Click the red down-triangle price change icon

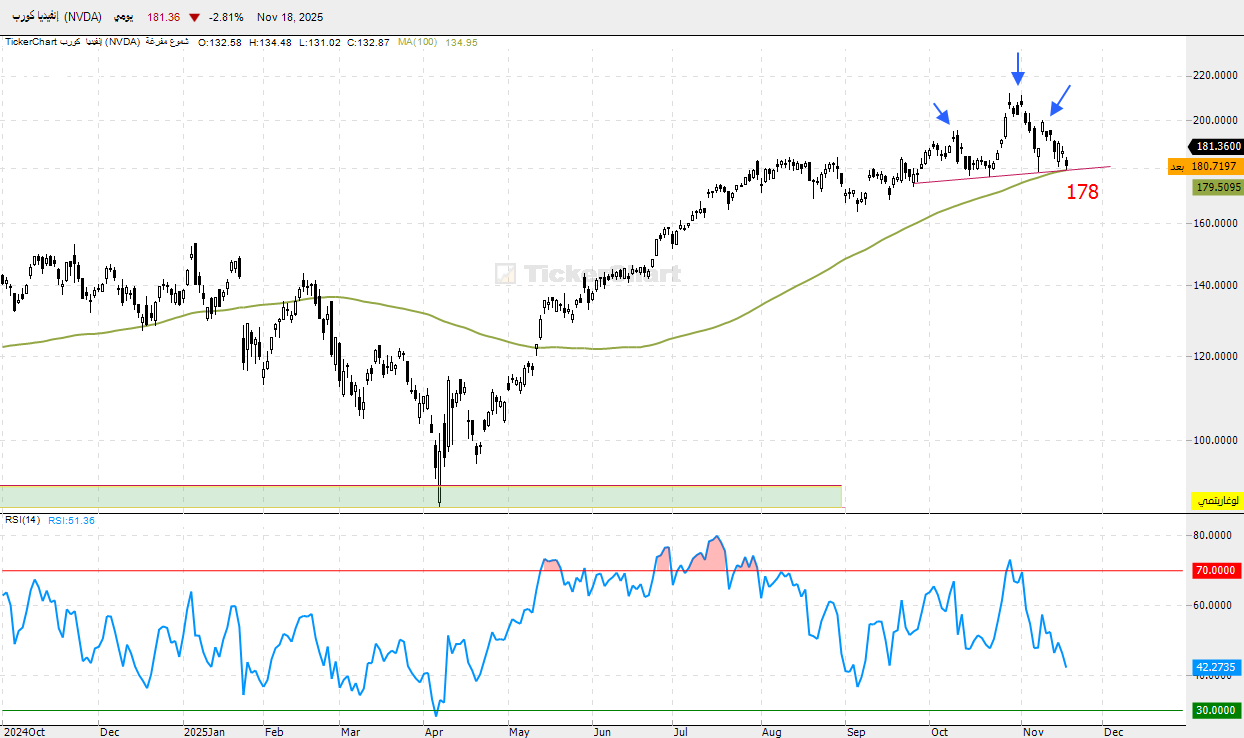pyautogui.click(x=193, y=18)
